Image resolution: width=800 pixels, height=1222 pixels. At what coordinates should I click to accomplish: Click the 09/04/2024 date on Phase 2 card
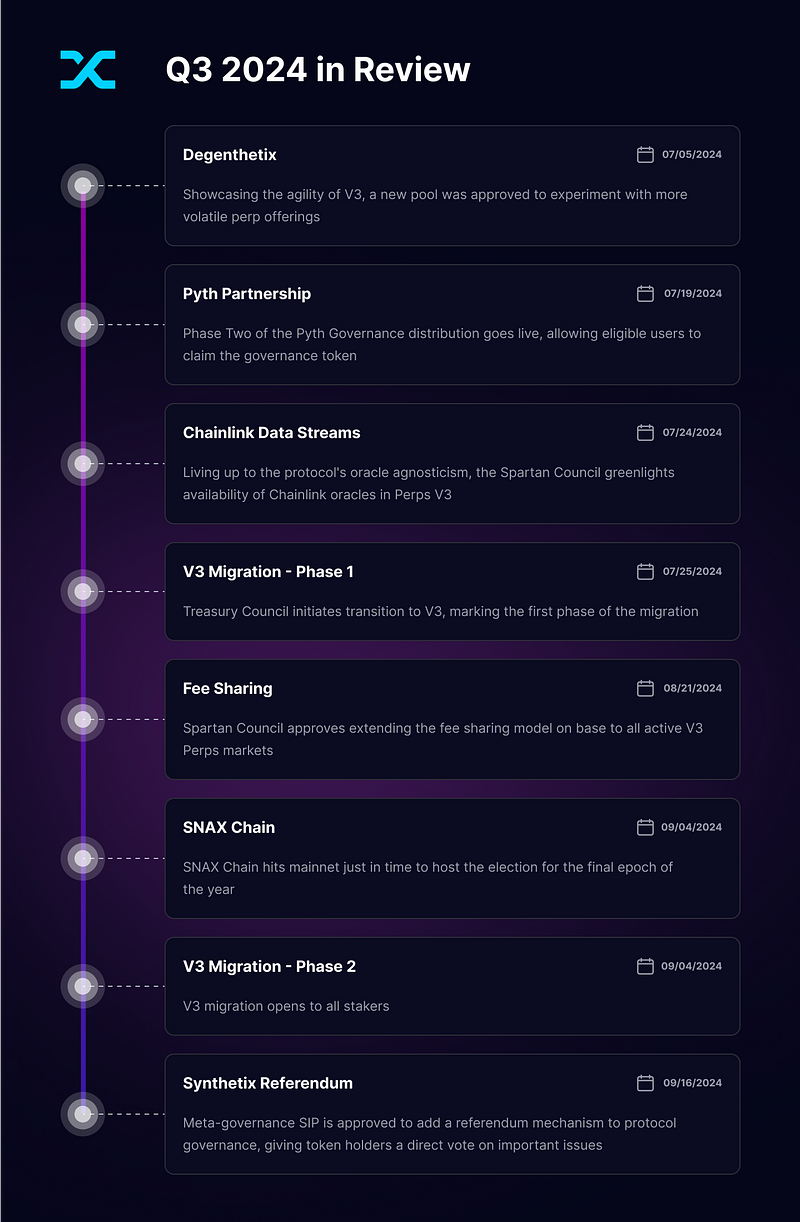pyautogui.click(x=691, y=967)
